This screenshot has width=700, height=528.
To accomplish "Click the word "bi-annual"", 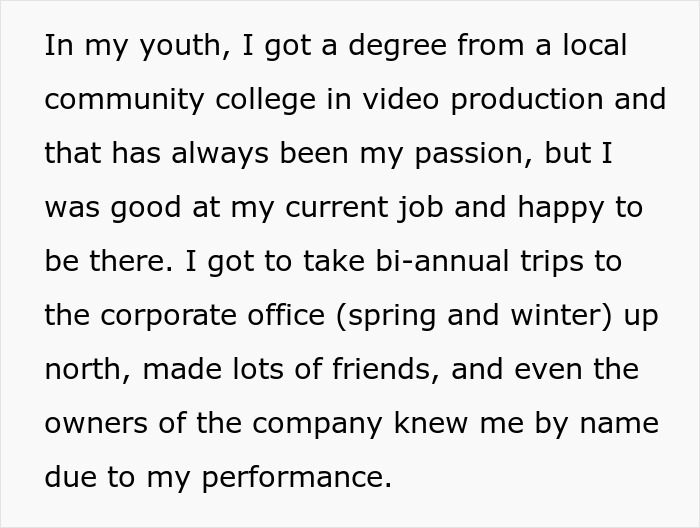I will (x=442, y=262).
